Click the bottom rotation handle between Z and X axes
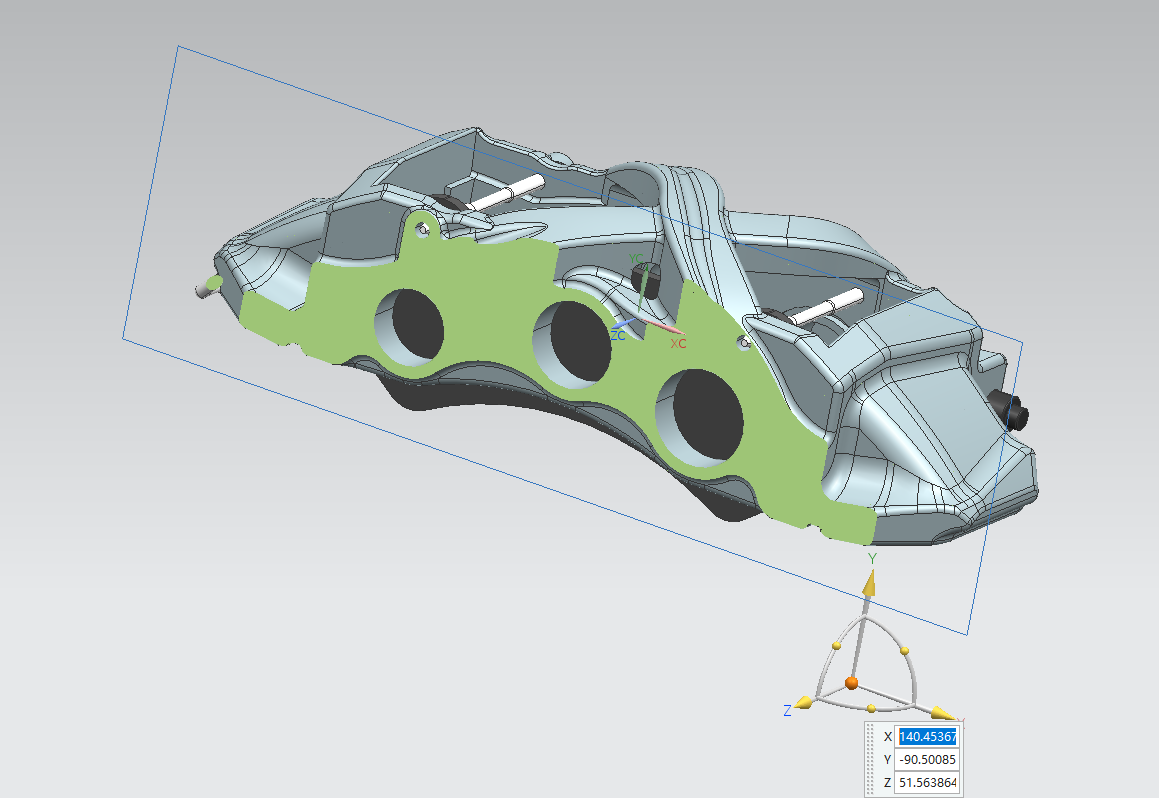This screenshot has width=1159, height=798. tap(871, 709)
